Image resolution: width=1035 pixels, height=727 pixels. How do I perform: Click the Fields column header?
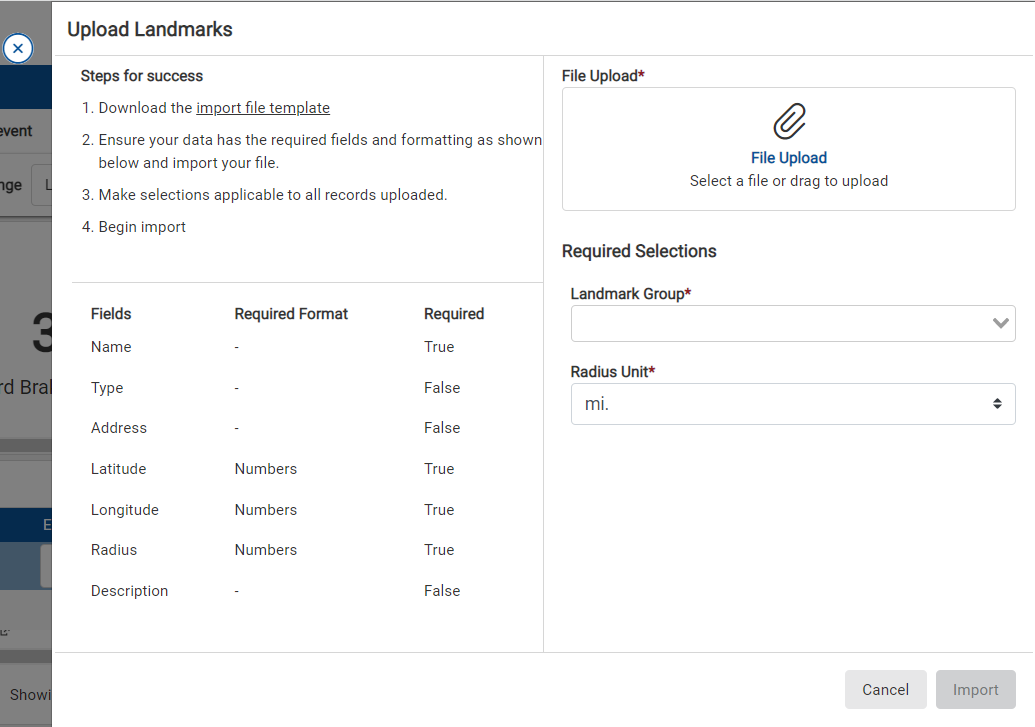pos(111,314)
